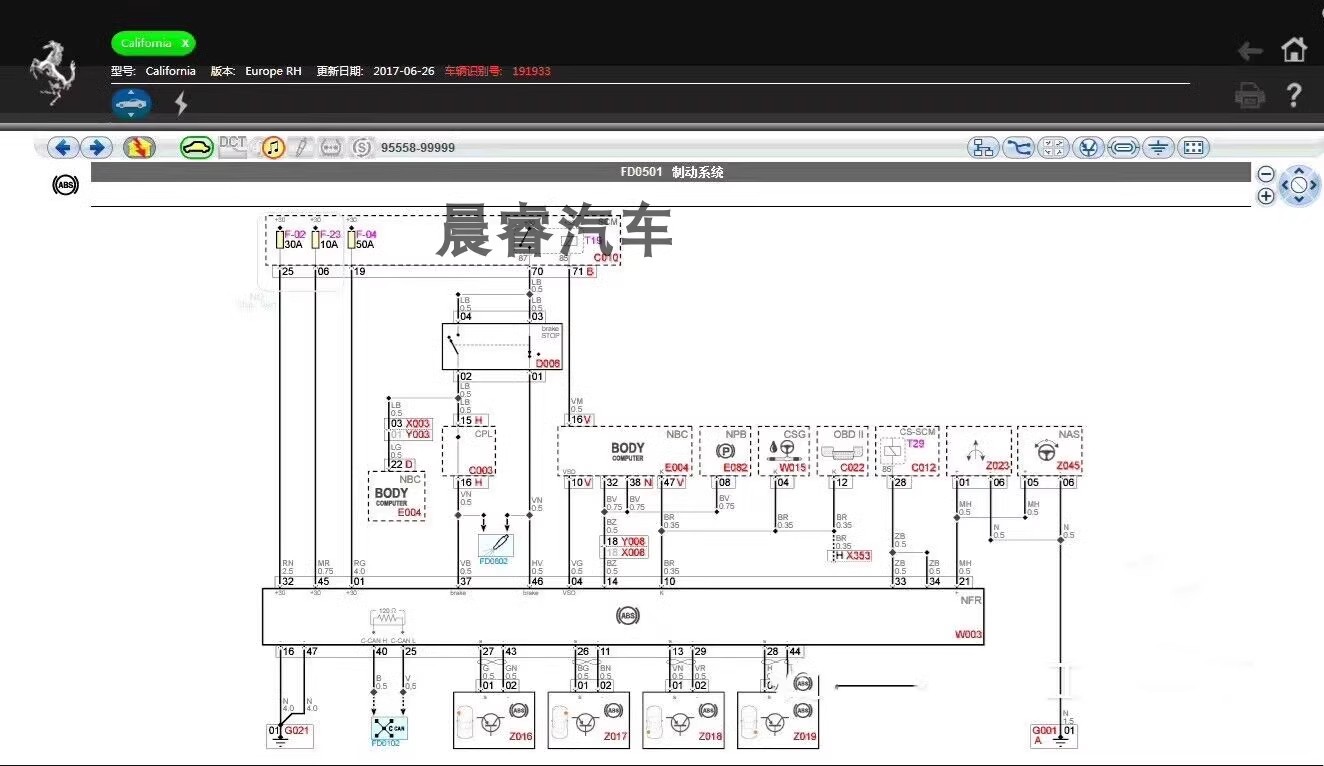Click the Z045 NAS steering sensor label
This screenshot has width=1324, height=766.
(x=1069, y=466)
